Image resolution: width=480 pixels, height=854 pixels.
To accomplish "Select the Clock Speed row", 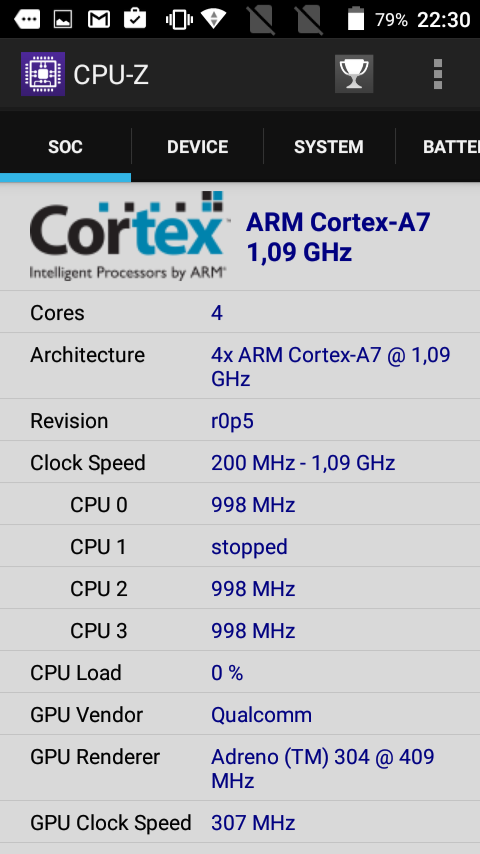I will [240, 462].
